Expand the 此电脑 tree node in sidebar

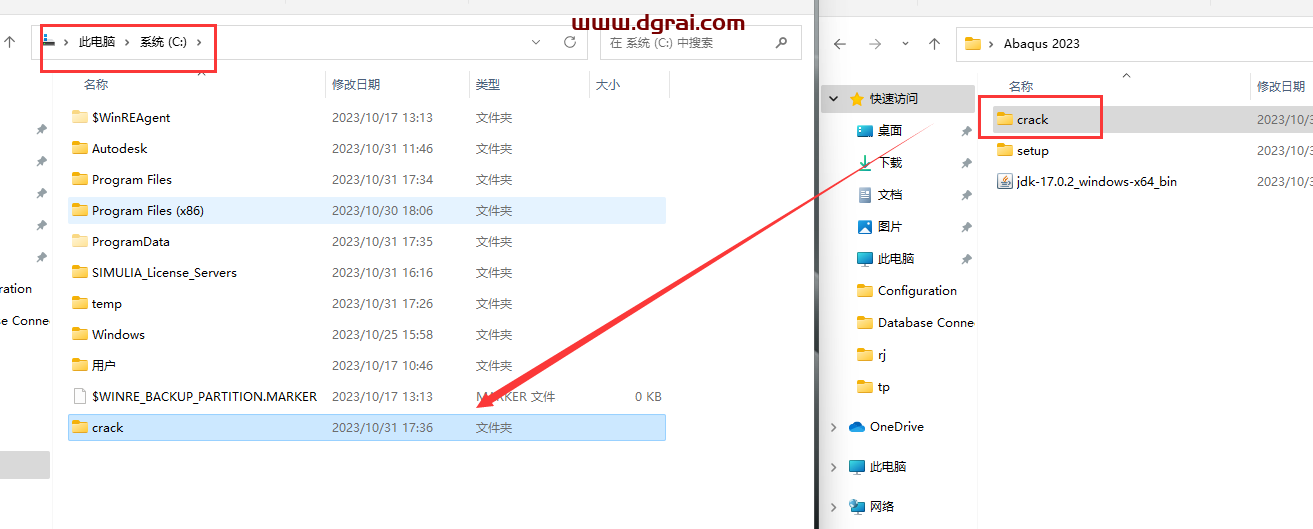833,467
